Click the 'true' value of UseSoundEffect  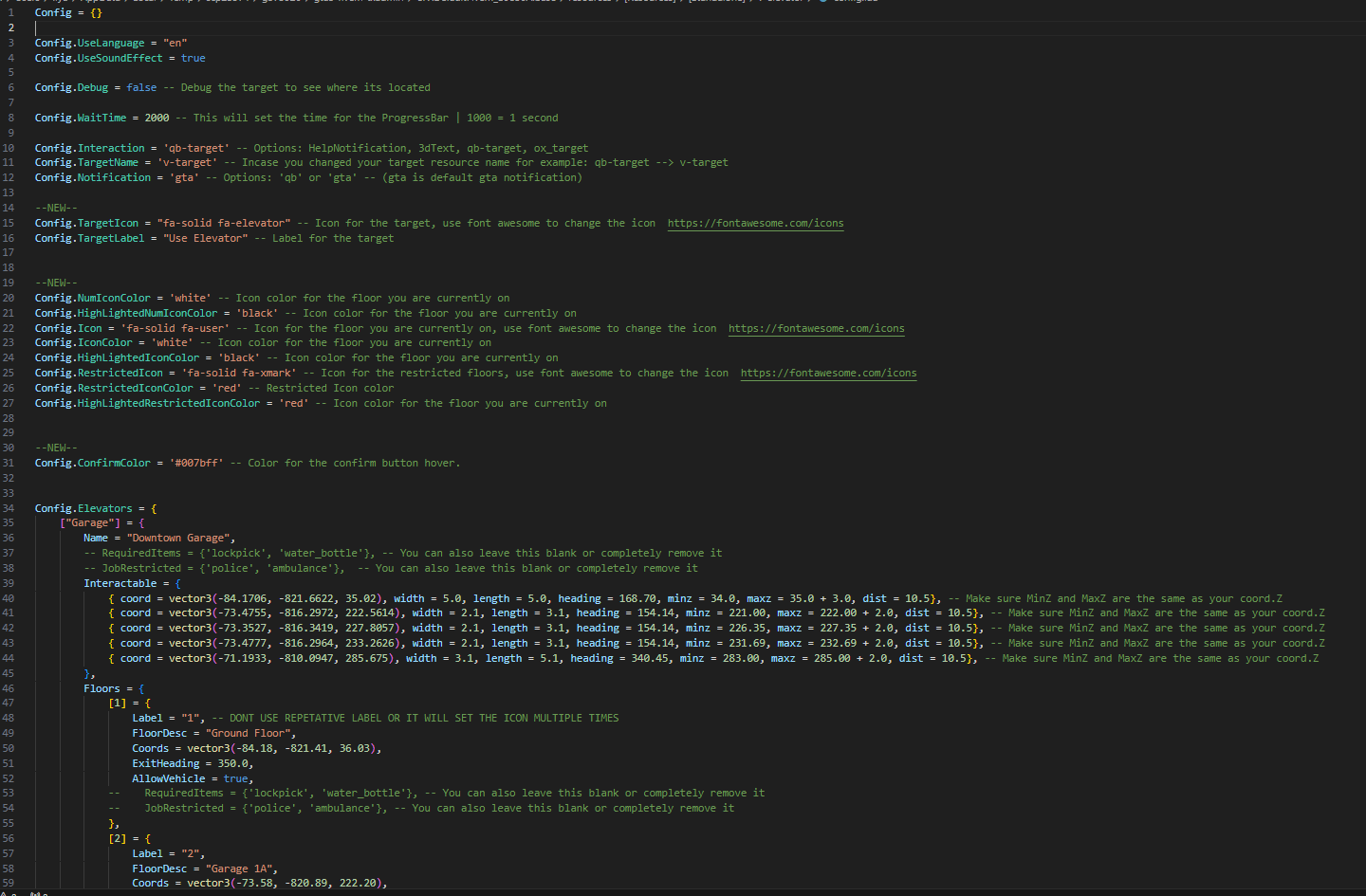pos(194,59)
